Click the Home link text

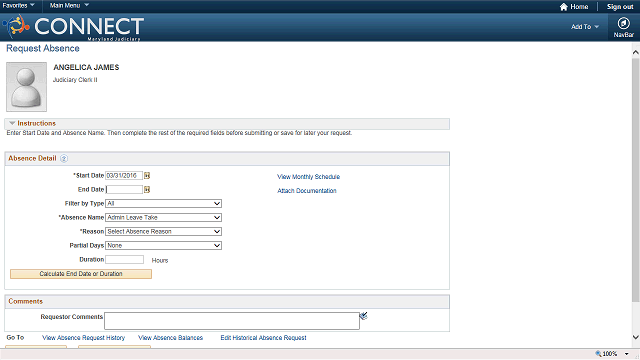[579, 7]
